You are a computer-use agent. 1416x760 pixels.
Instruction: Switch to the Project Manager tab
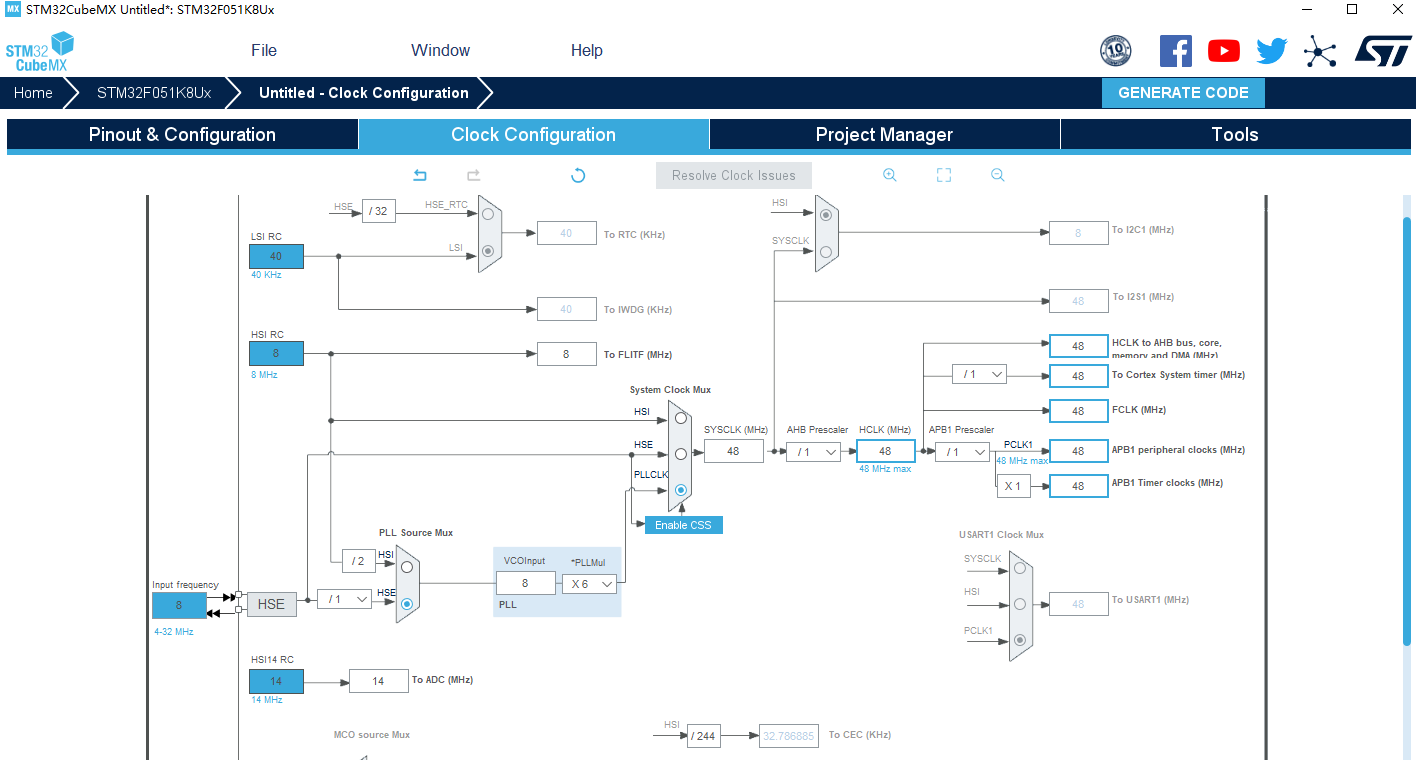coord(885,135)
